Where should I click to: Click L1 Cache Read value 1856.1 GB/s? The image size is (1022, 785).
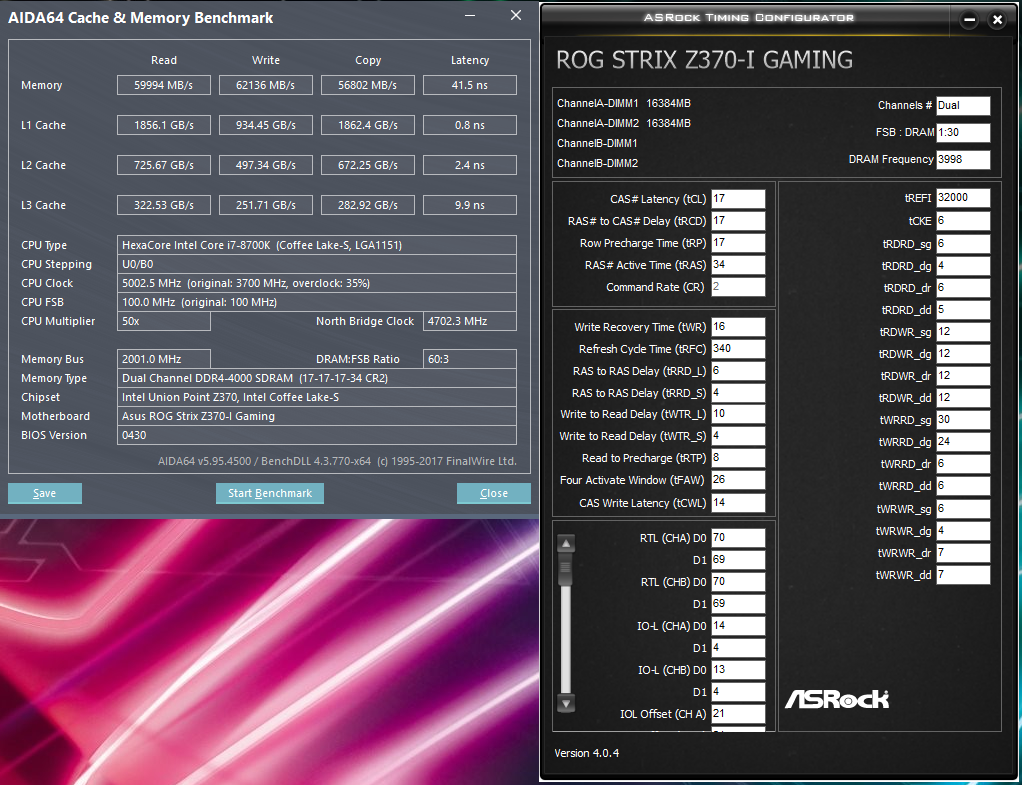point(164,125)
